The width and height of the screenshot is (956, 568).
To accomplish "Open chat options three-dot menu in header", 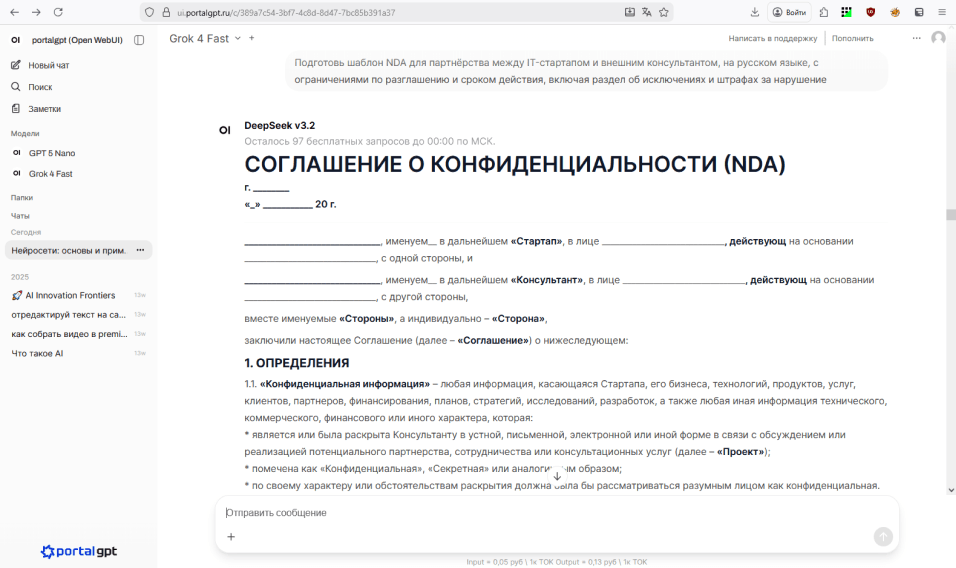I will pyautogui.click(x=916, y=38).
